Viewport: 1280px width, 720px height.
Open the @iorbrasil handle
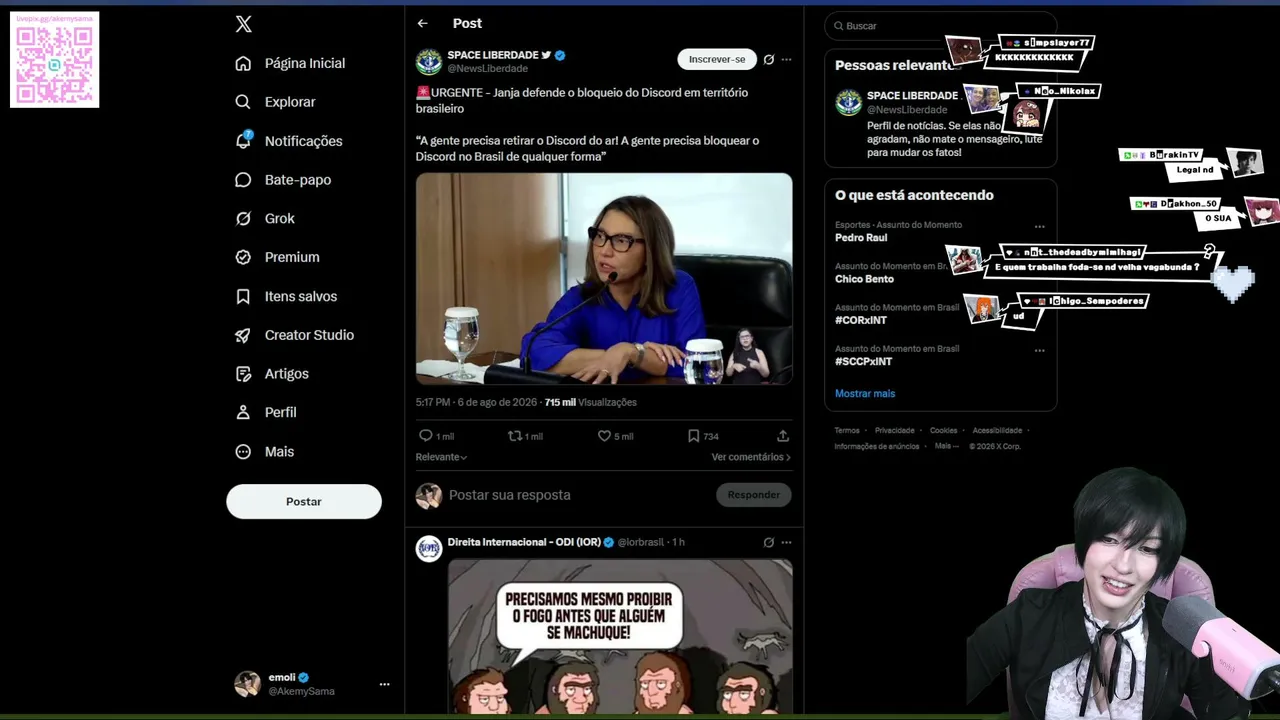coord(641,542)
